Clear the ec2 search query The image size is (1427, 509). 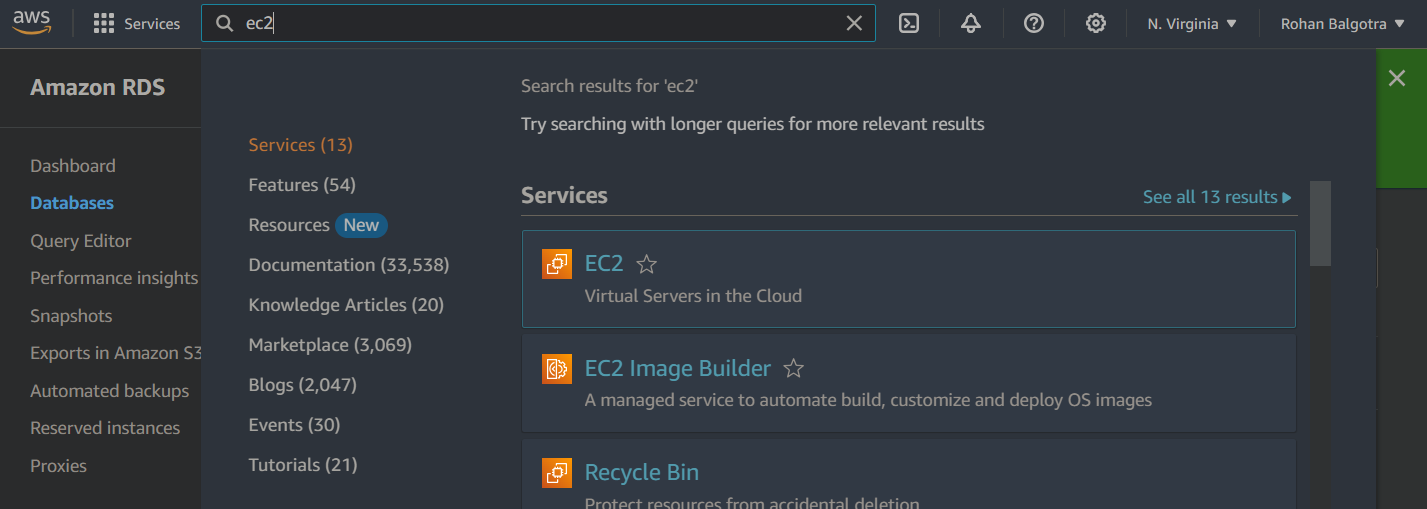(854, 23)
